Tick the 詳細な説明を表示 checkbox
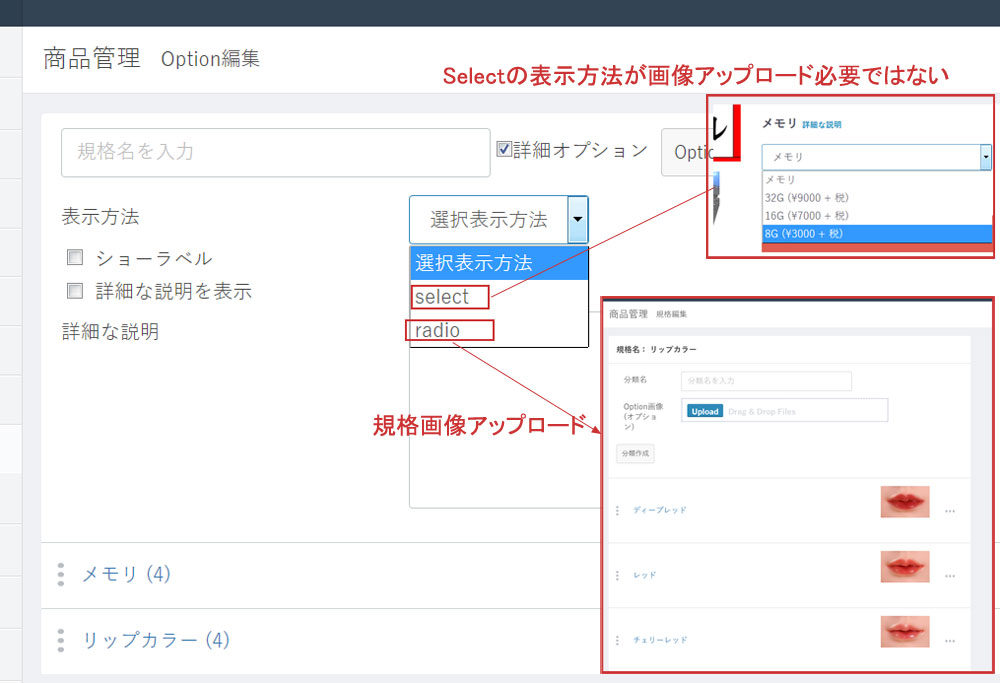 [x=75, y=291]
